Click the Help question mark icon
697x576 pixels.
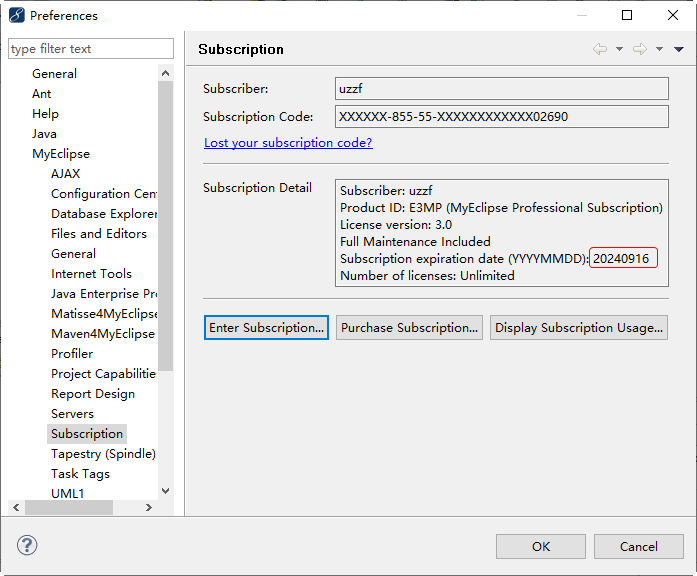(x=27, y=545)
